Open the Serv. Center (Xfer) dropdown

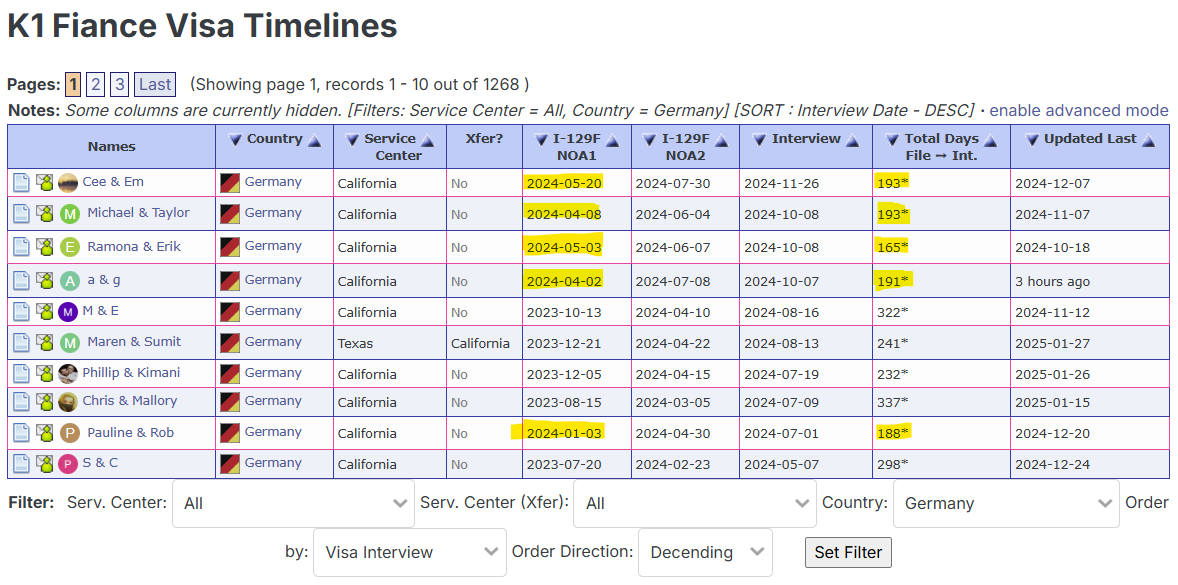[694, 503]
